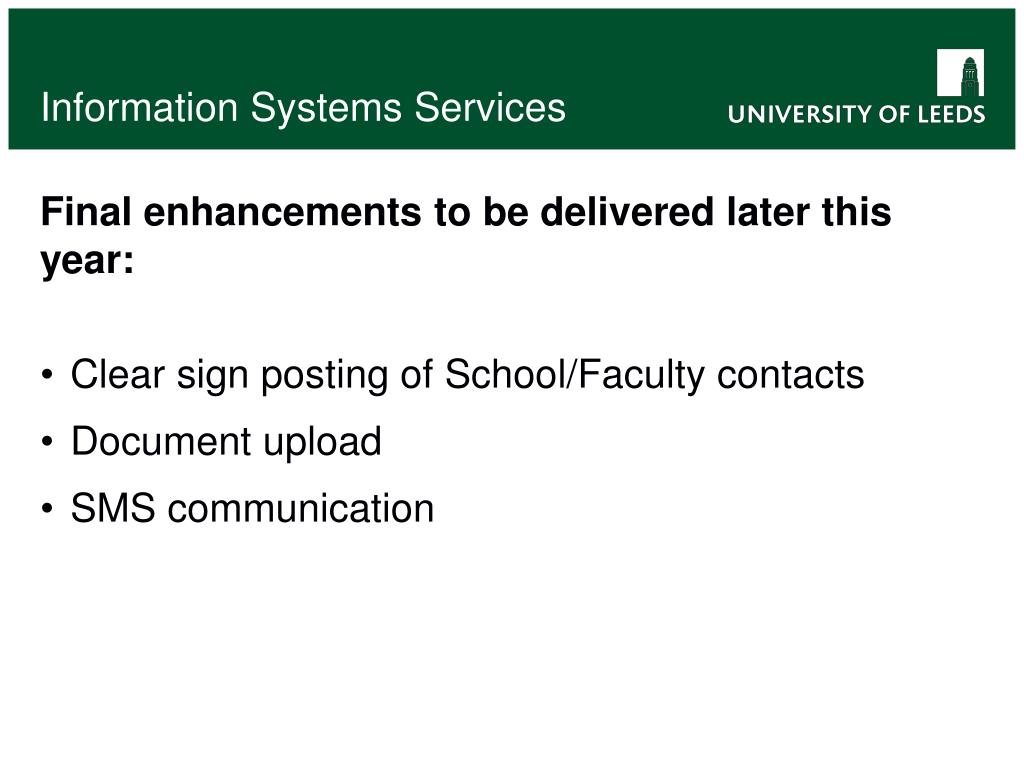The height and width of the screenshot is (768, 1024).
Task: Click the word contacts in first bullet
Action: [791, 376]
